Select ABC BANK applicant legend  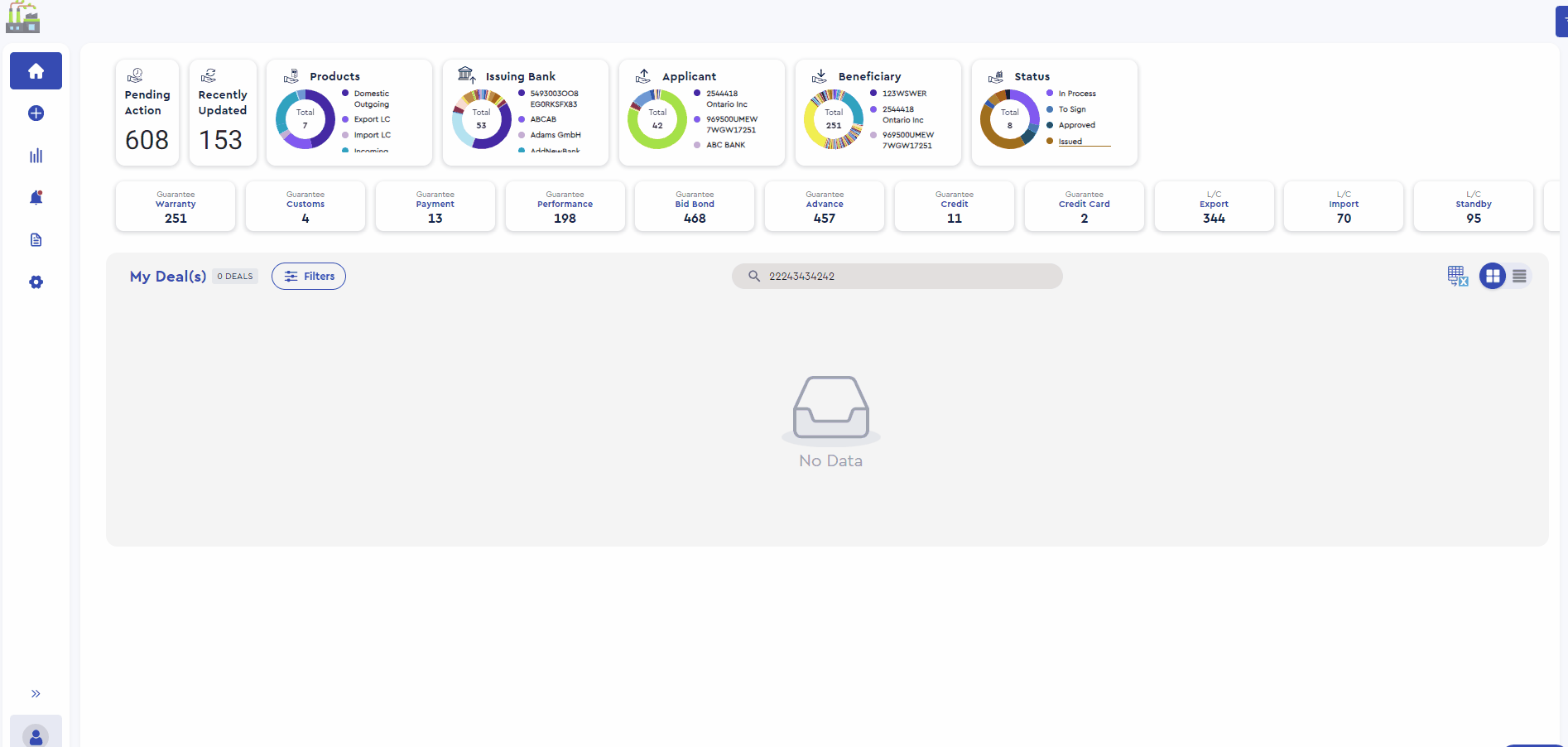pos(719,145)
